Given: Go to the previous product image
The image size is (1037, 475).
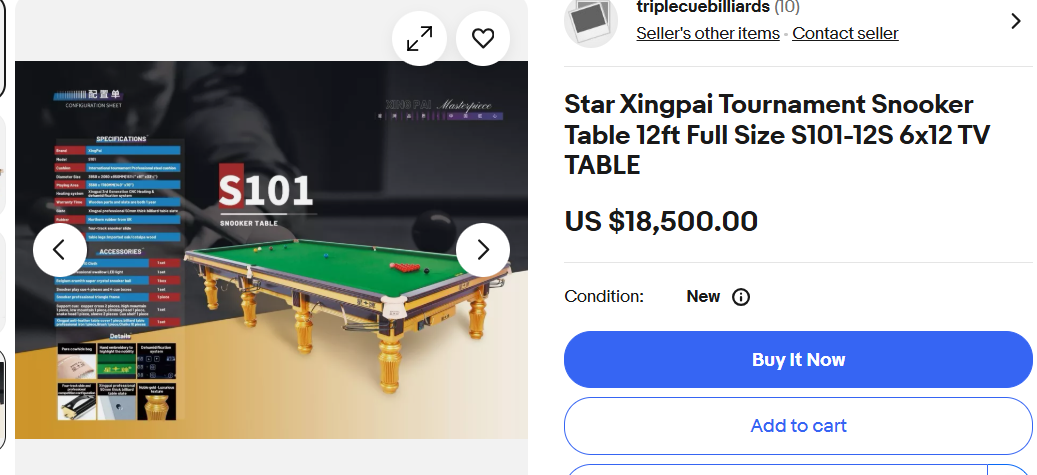Looking at the screenshot, I should (59, 250).
